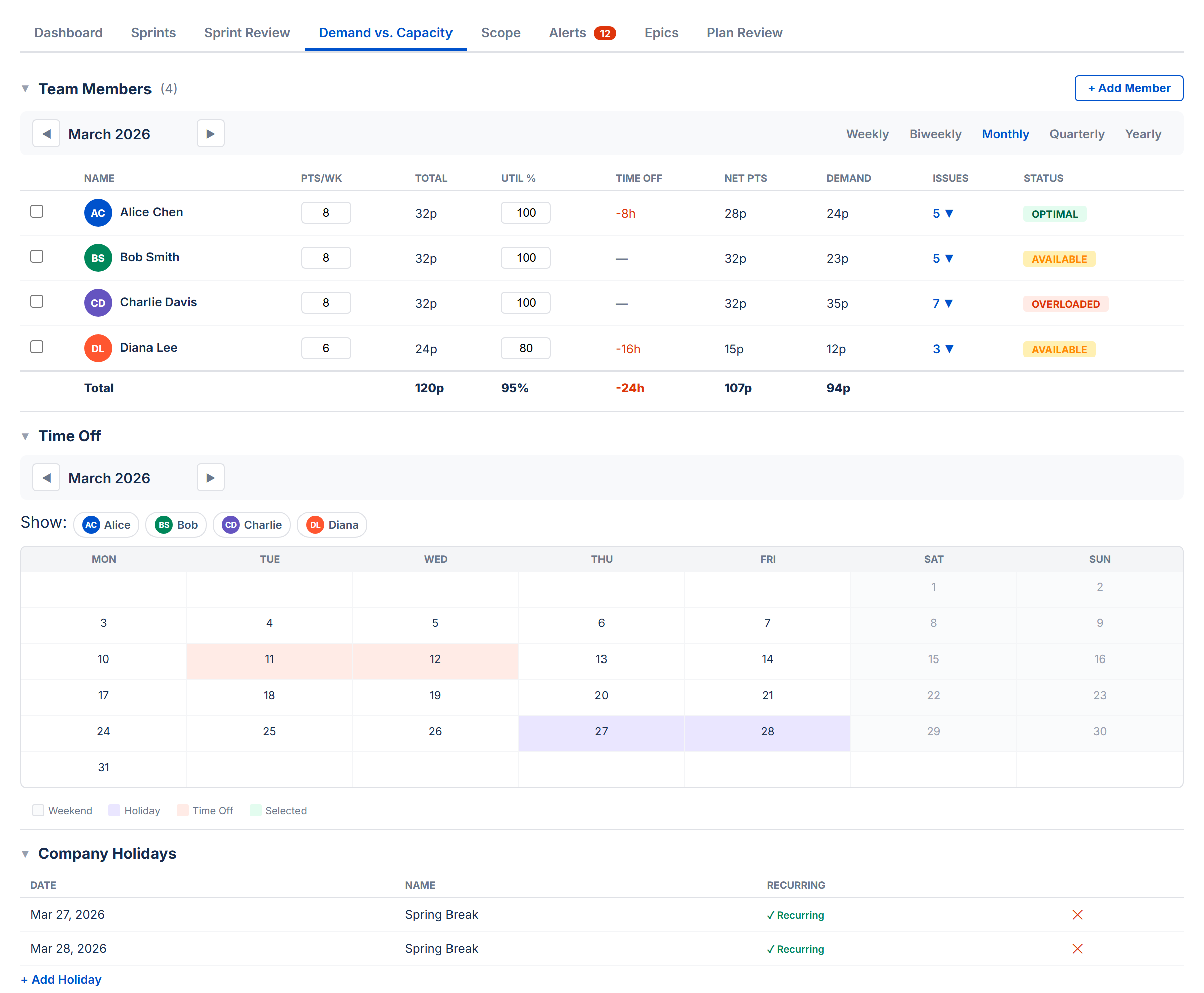The width and height of the screenshot is (1204, 993).
Task: Remove the Mar 28 Spring Break holiday
Action: point(1077,949)
